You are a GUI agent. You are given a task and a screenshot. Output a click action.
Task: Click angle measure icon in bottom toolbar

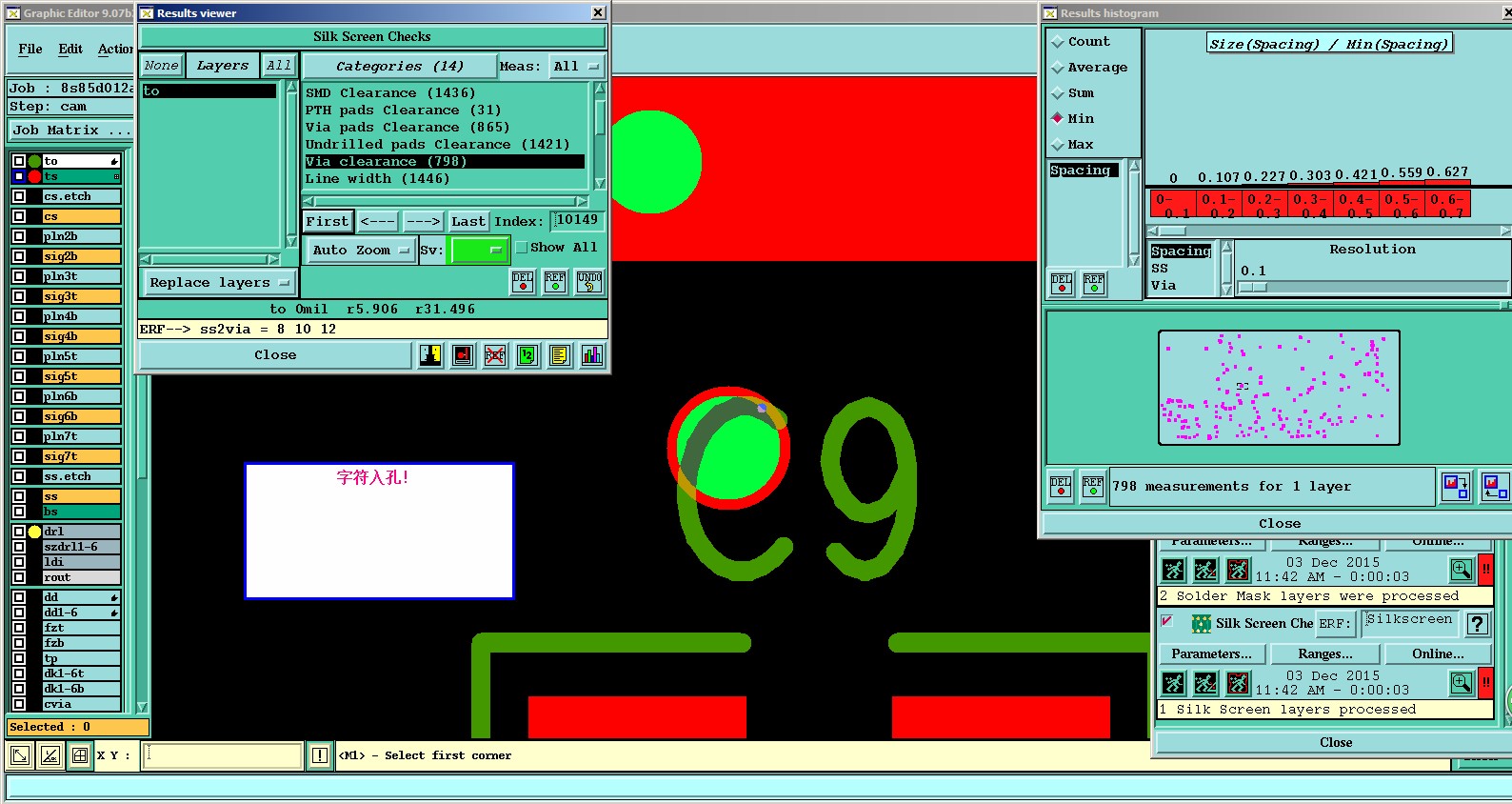[x=50, y=755]
